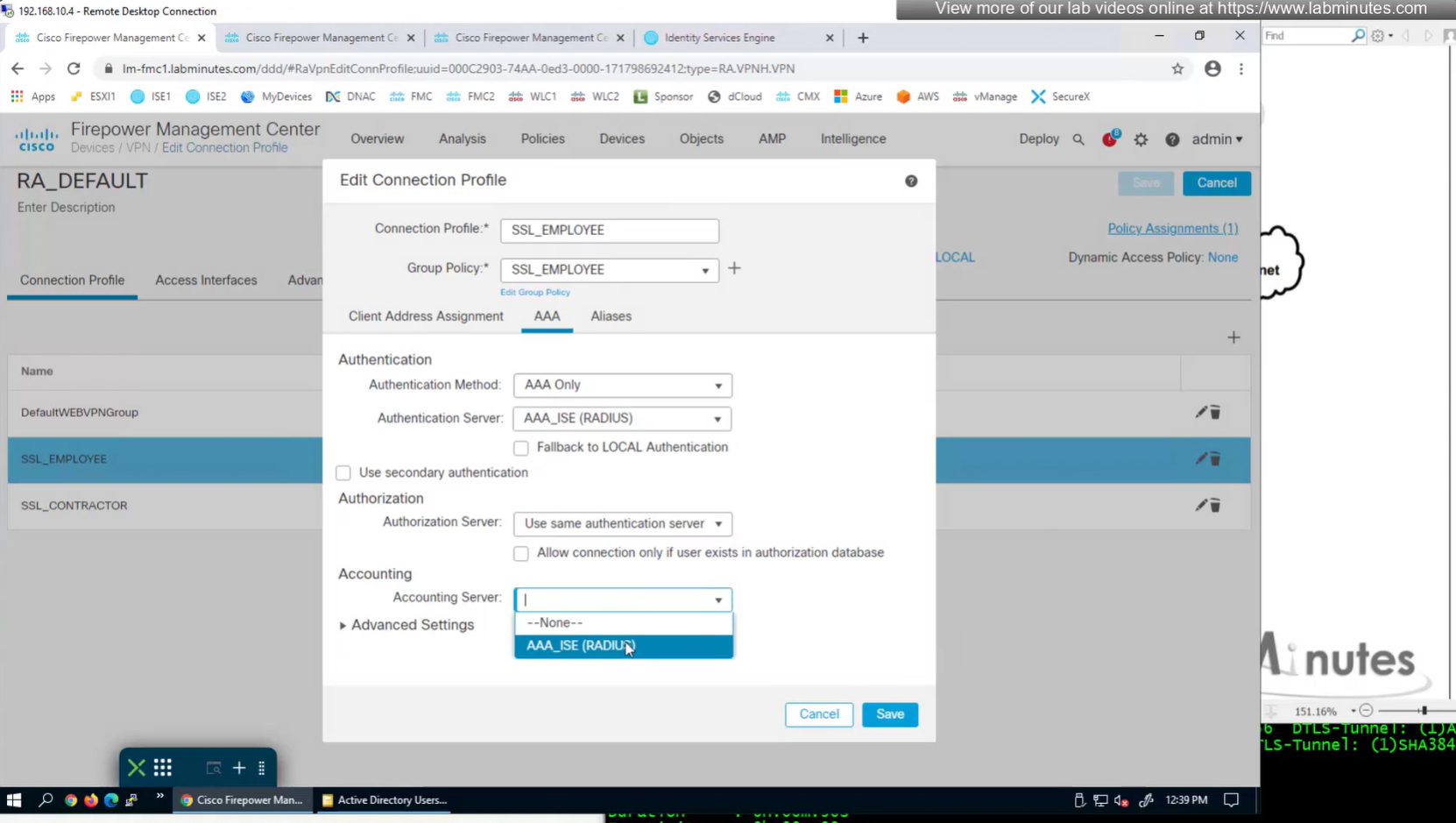The height and width of the screenshot is (823, 1456).
Task: Tick Allow connection only if user exists checkbox
Action: [x=521, y=553]
